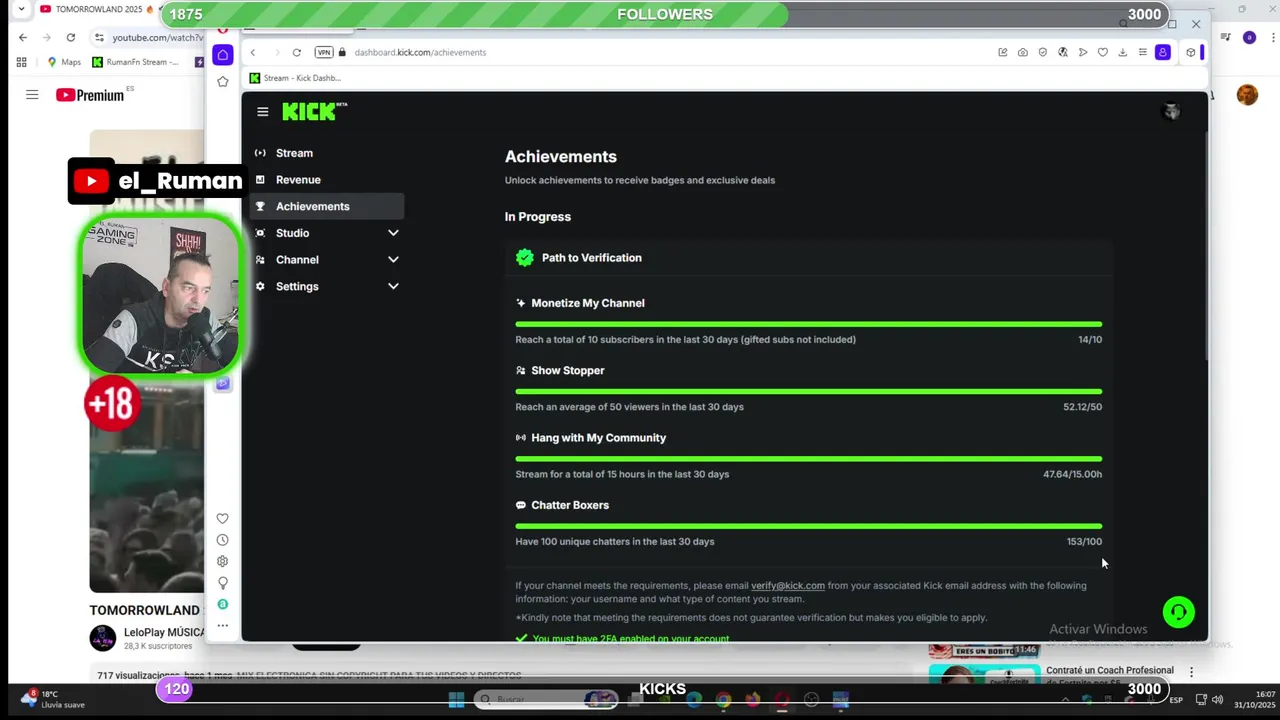
Task: Click Opera translate globe icon
Action: point(1062,52)
